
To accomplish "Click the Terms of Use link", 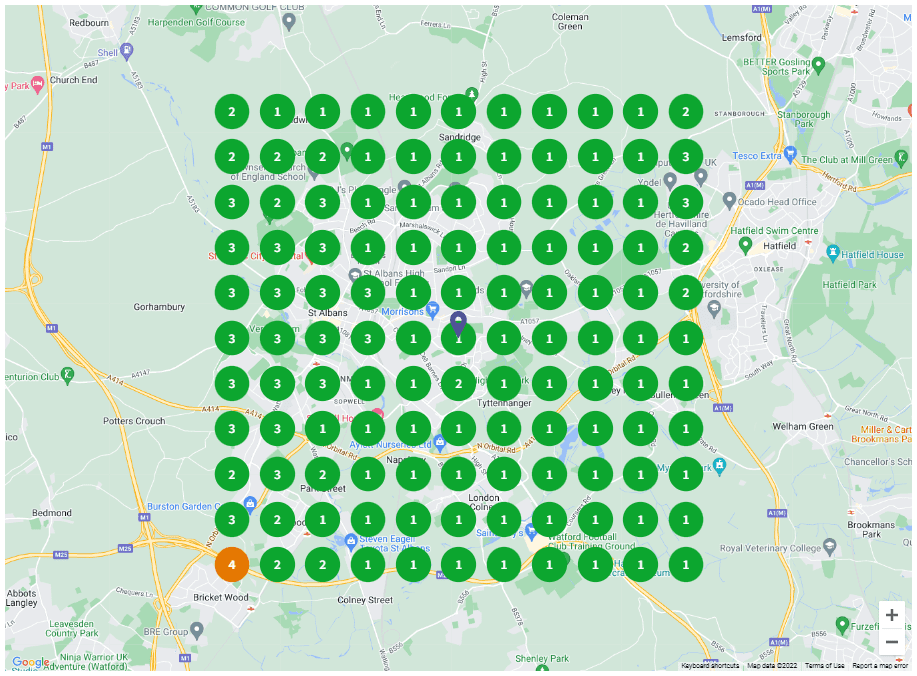I will (x=825, y=665).
